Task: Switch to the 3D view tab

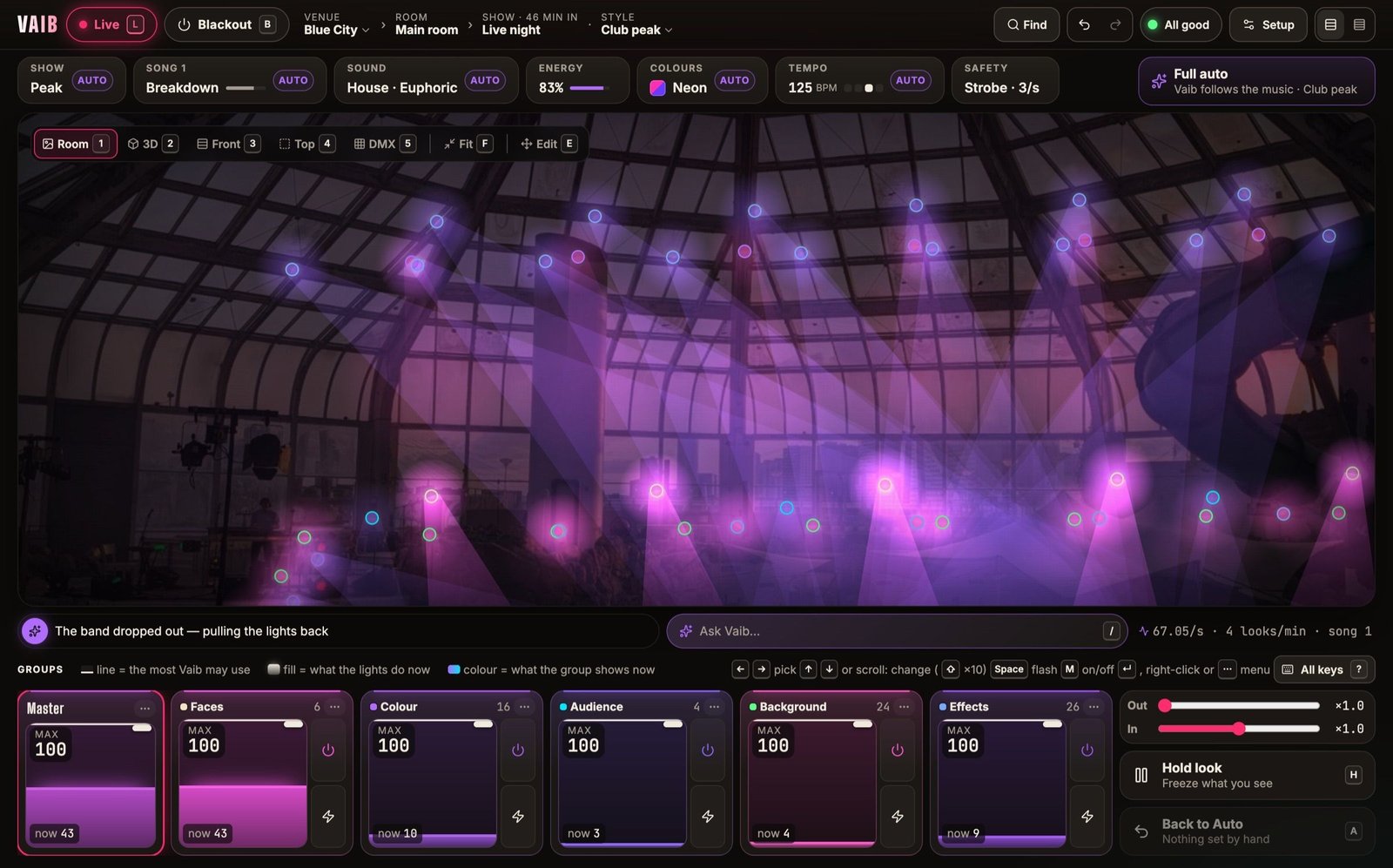Action: 152,144
